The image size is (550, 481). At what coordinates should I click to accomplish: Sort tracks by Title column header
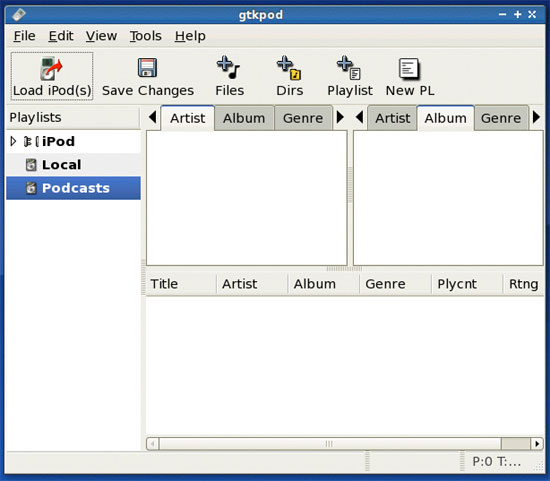click(x=181, y=284)
